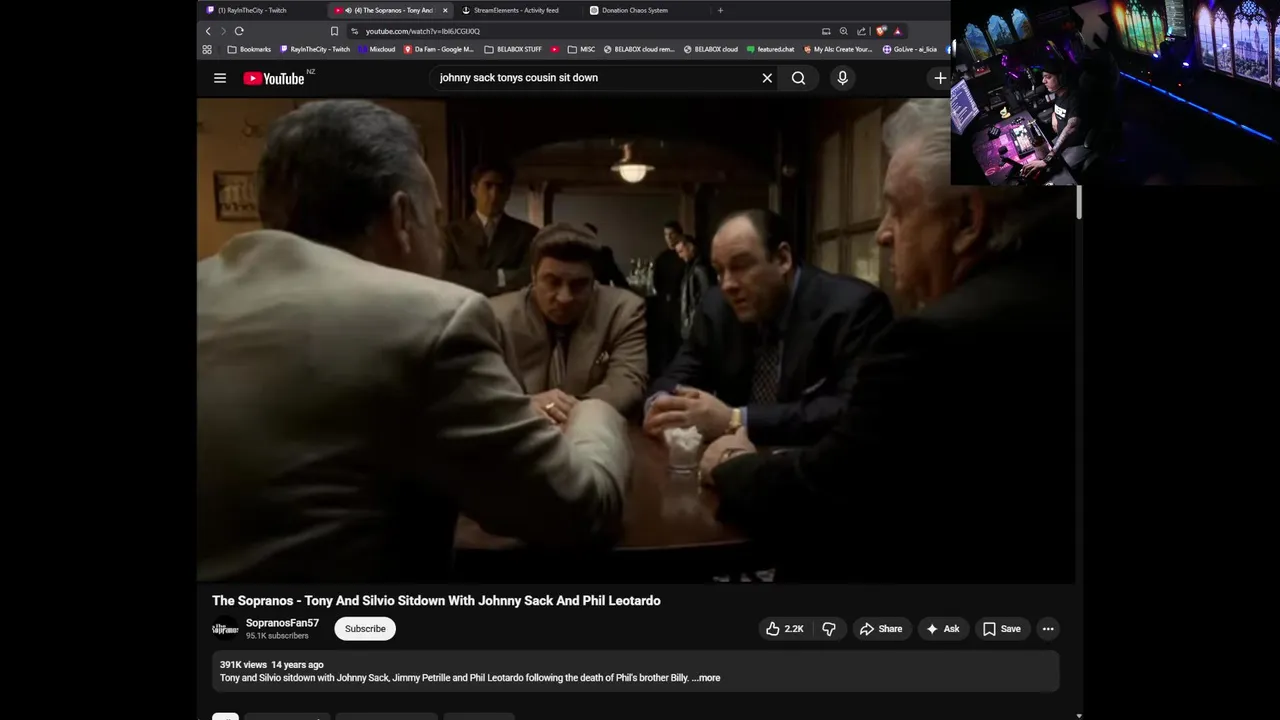The height and width of the screenshot is (720, 1280).
Task: Click the page's vertical scrollbar thumb
Action: (x=1079, y=202)
